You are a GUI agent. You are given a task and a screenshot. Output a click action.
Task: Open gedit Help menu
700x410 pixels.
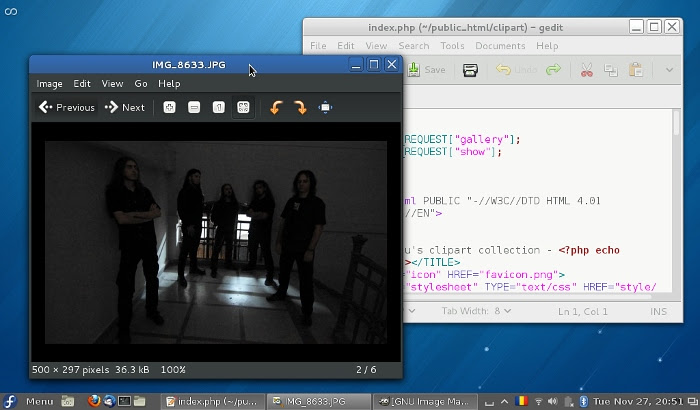click(547, 46)
